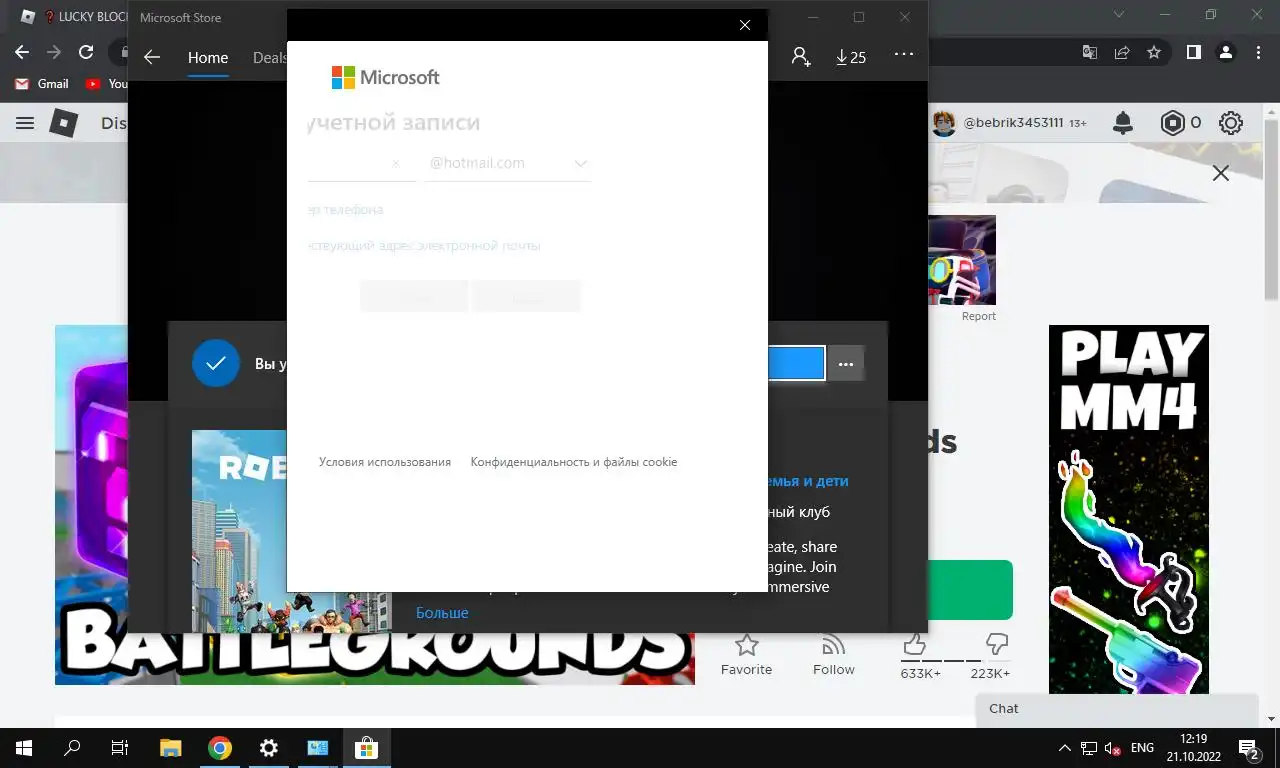Open File Explorer from taskbar
1280x768 pixels.
[x=170, y=747]
